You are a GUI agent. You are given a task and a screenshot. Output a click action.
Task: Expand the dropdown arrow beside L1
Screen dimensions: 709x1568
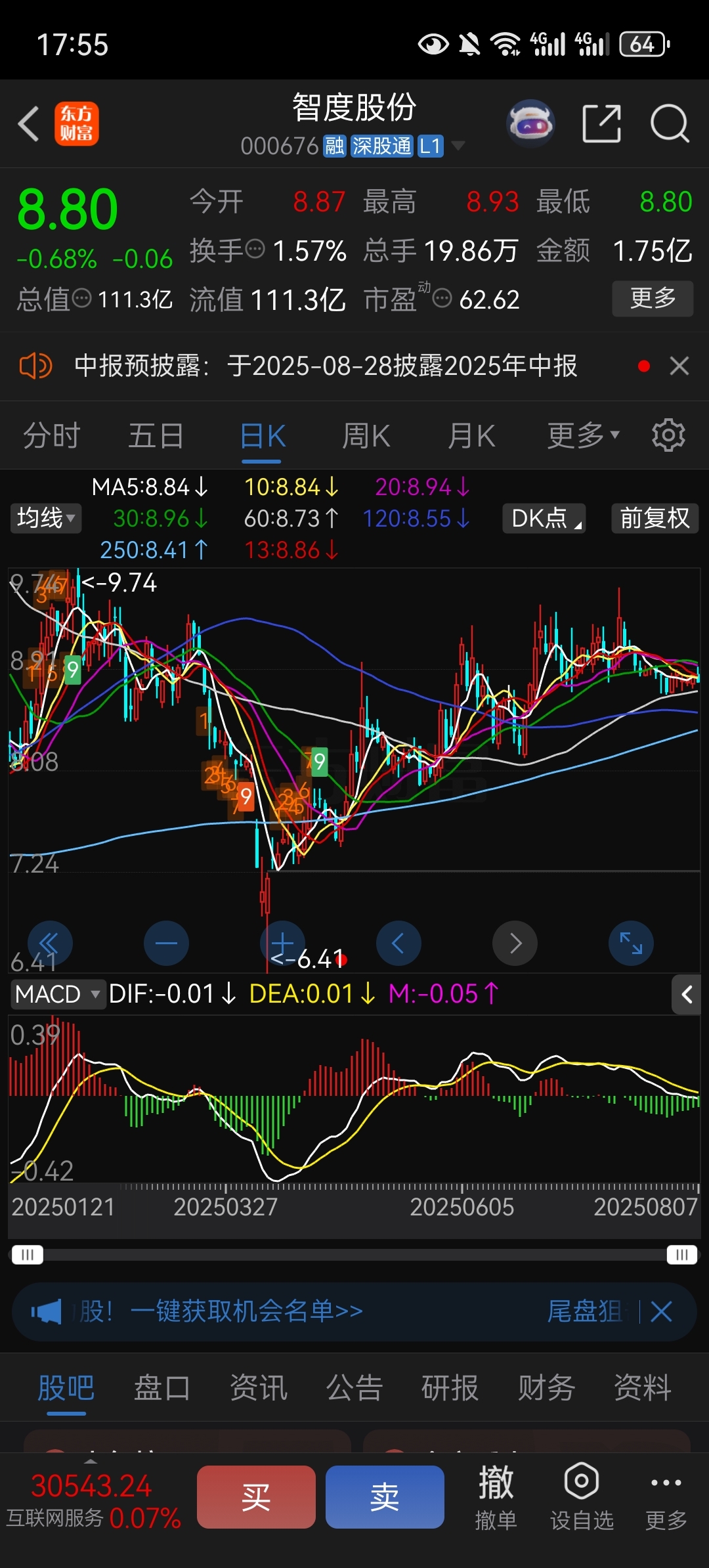tap(457, 146)
